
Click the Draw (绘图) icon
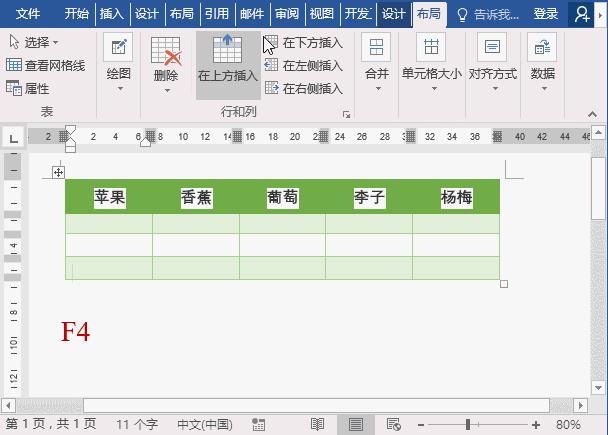click(x=118, y=47)
